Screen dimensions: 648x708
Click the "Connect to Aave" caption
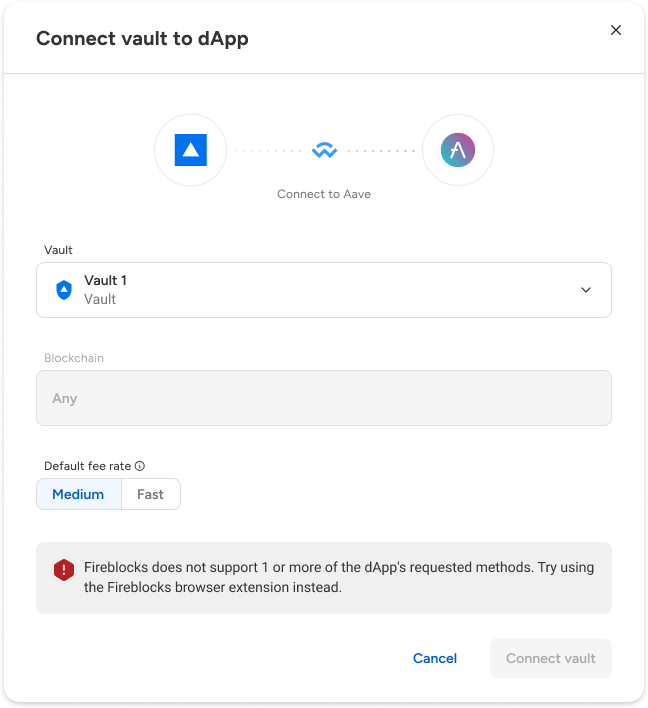(x=324, y=194)
